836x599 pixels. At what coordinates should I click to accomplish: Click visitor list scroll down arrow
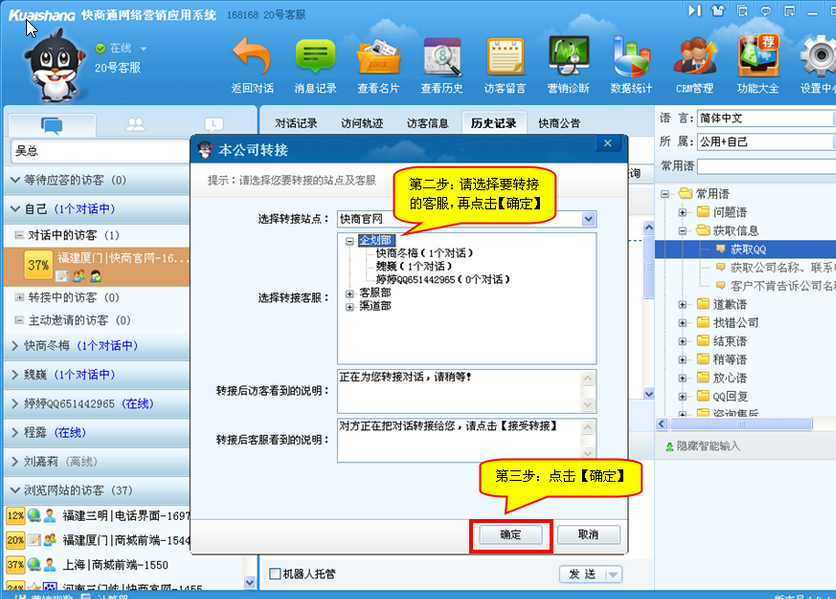tap(249, 582)
